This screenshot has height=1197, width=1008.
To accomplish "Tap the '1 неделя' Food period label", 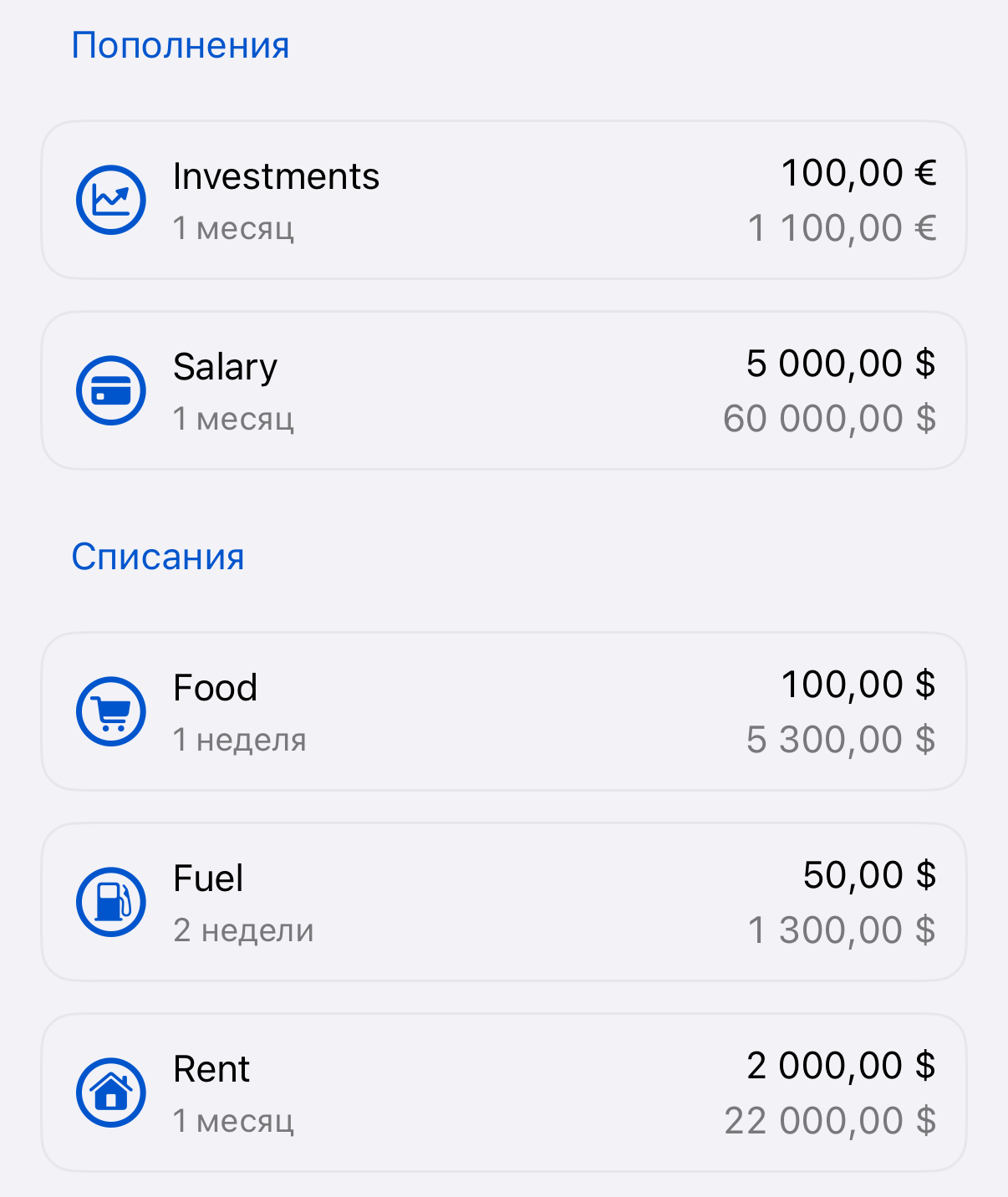I will pyautogui.click(x=240, y=740).
